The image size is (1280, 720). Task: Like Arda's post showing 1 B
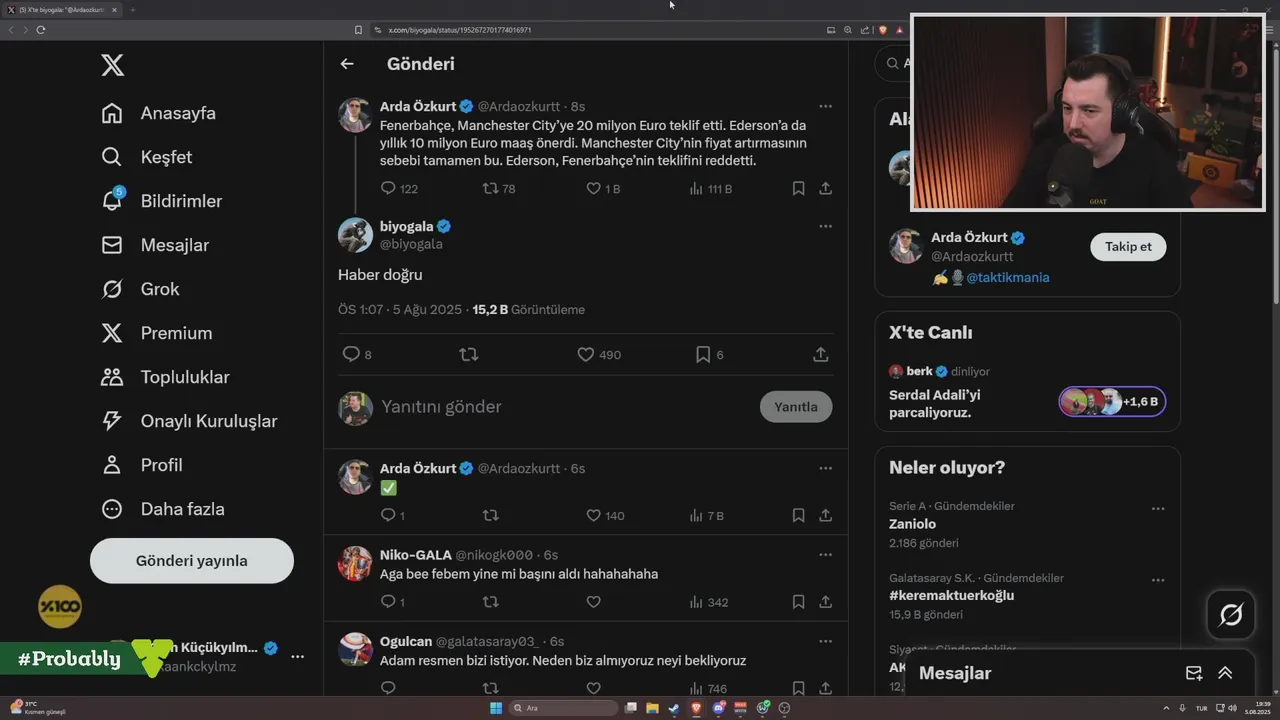[593, 188]
